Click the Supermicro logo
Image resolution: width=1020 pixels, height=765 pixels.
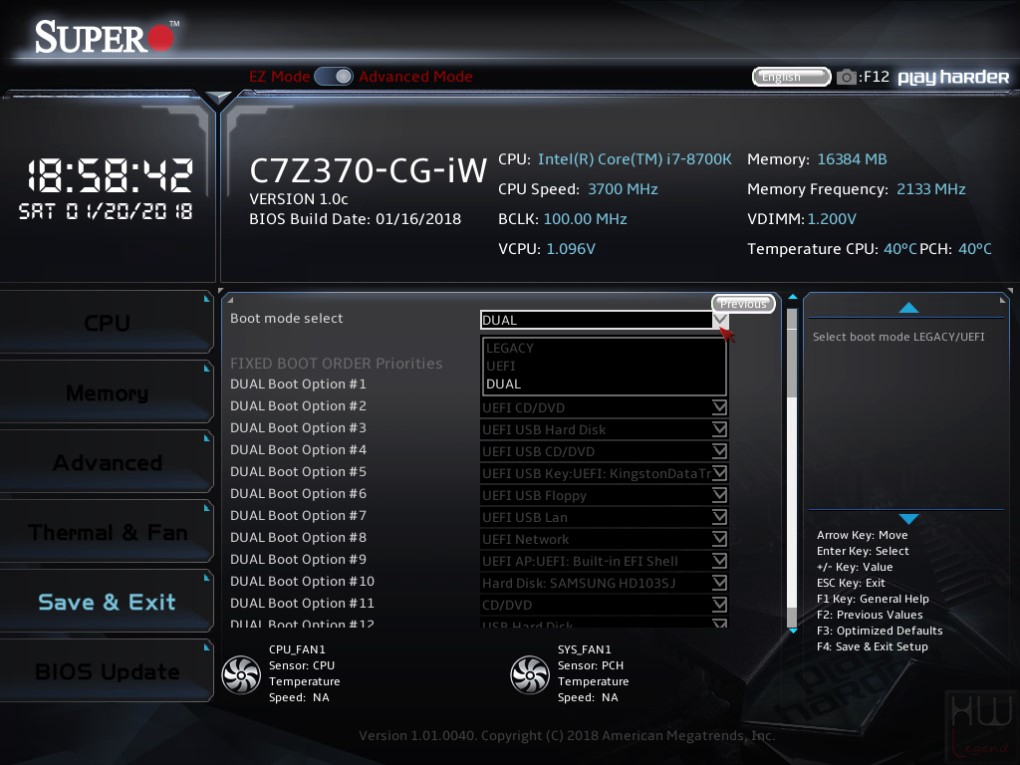(106, 36)
